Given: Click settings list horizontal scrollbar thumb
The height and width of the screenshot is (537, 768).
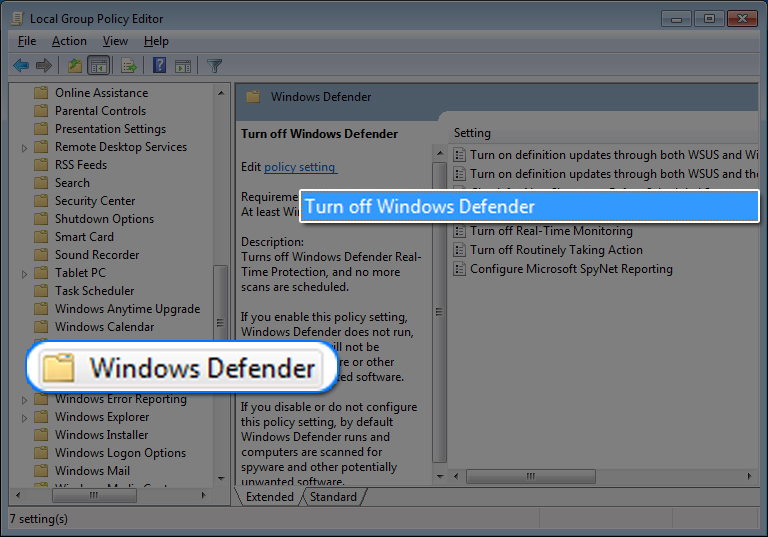Looking at the screenshot, I should [x=530, y=476].
